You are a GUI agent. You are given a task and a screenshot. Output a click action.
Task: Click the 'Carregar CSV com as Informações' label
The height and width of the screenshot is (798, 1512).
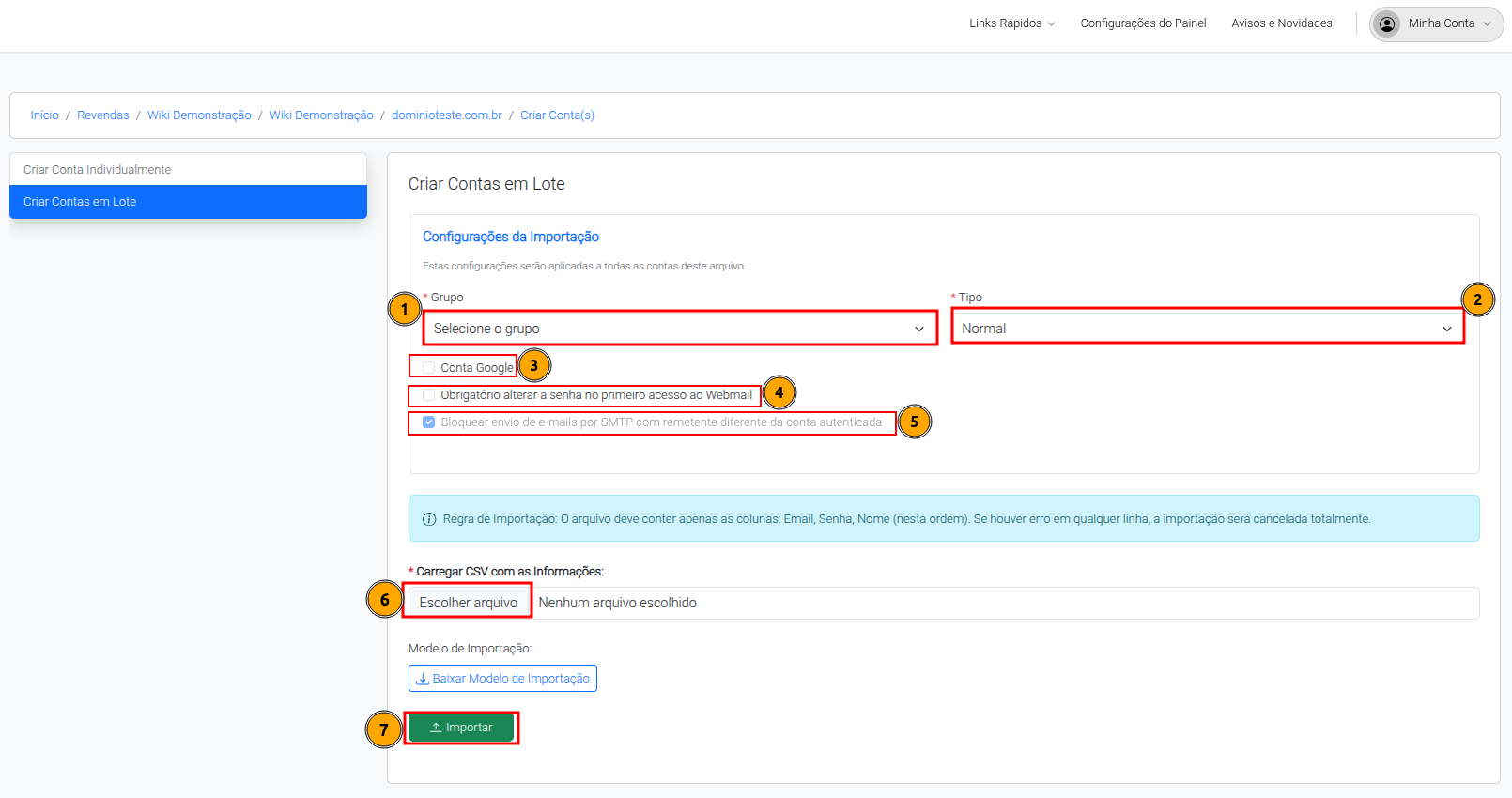point(510,572)
